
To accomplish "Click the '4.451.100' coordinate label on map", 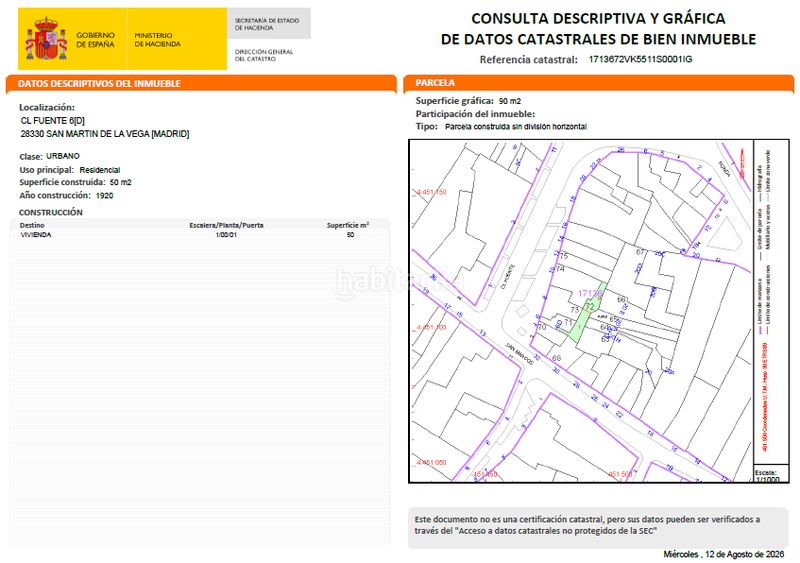I will point(431,327).
